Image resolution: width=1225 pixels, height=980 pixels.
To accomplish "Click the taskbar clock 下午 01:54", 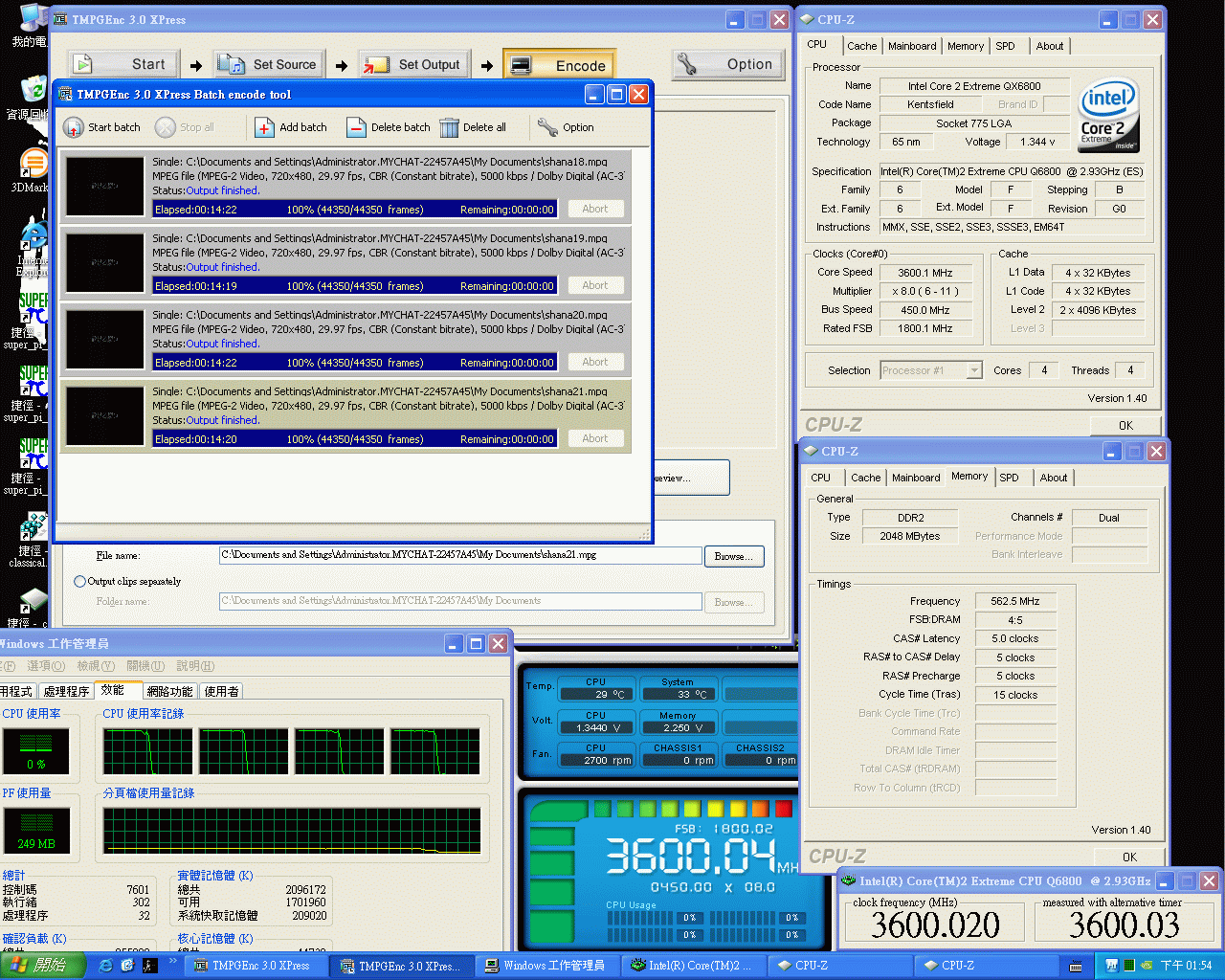I will (x=1186, y=966).
